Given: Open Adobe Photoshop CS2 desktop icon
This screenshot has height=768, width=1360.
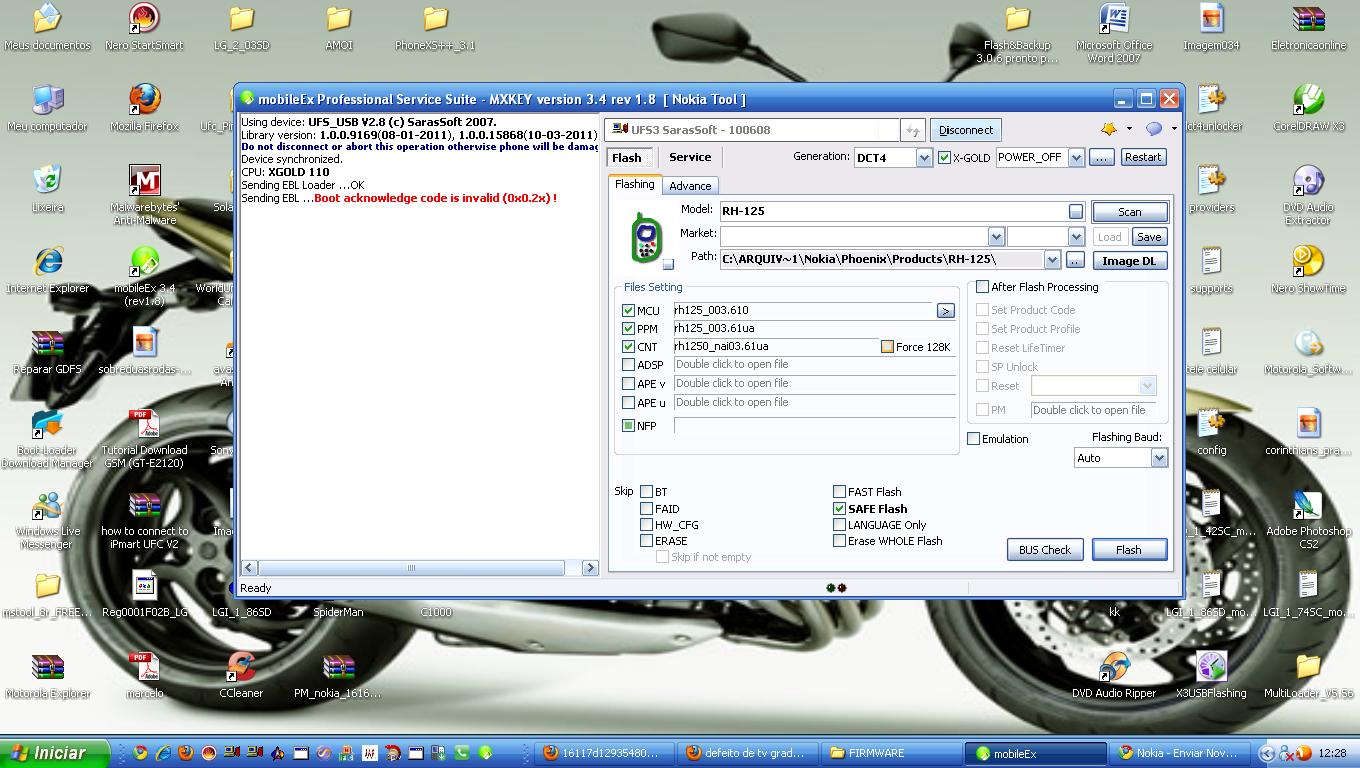Looking at the screenshot, I should pos(1308,519).
